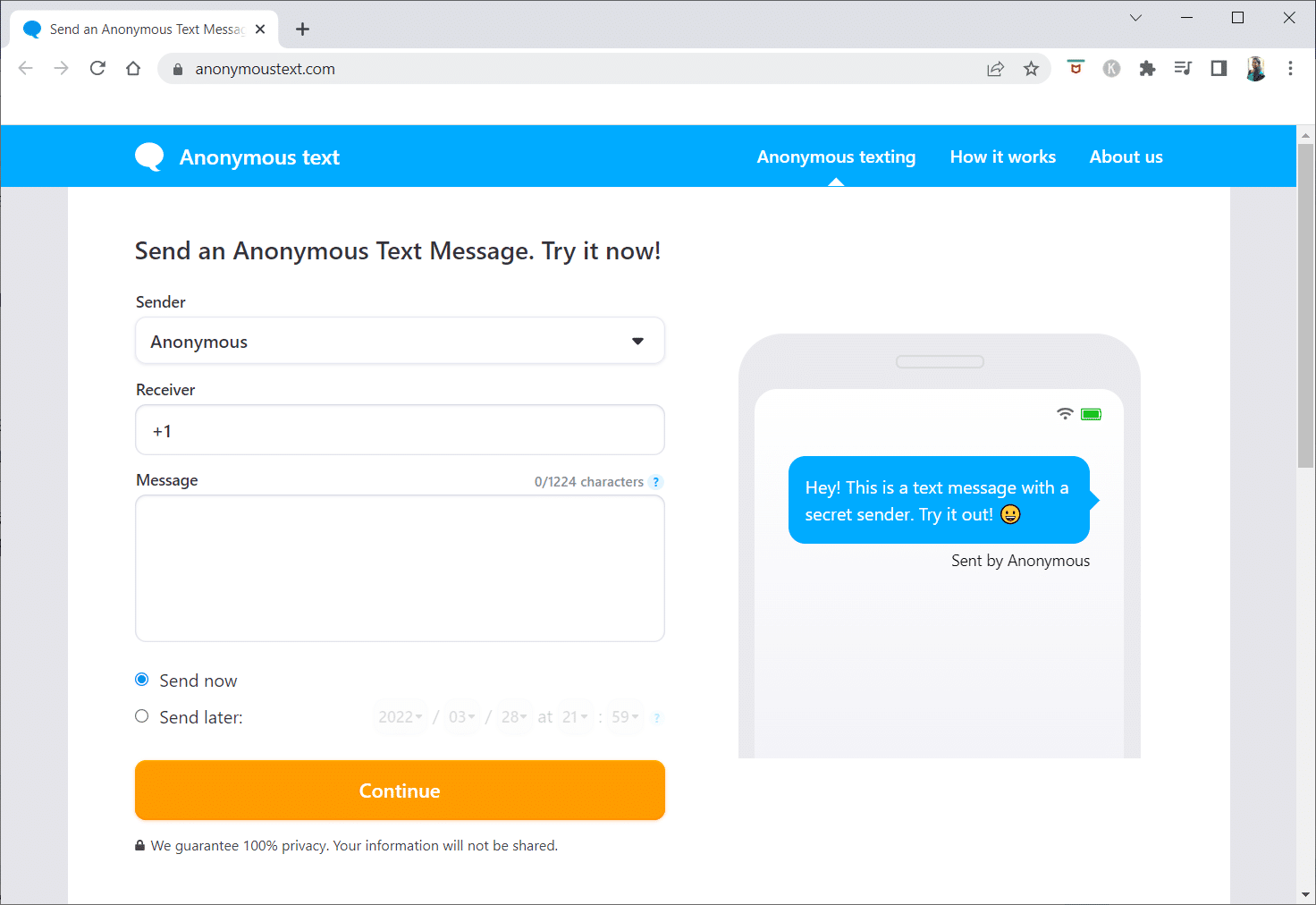Open a new tab with the plus button
Viewport: 1316px width, 905px height.
coord(302,30)
